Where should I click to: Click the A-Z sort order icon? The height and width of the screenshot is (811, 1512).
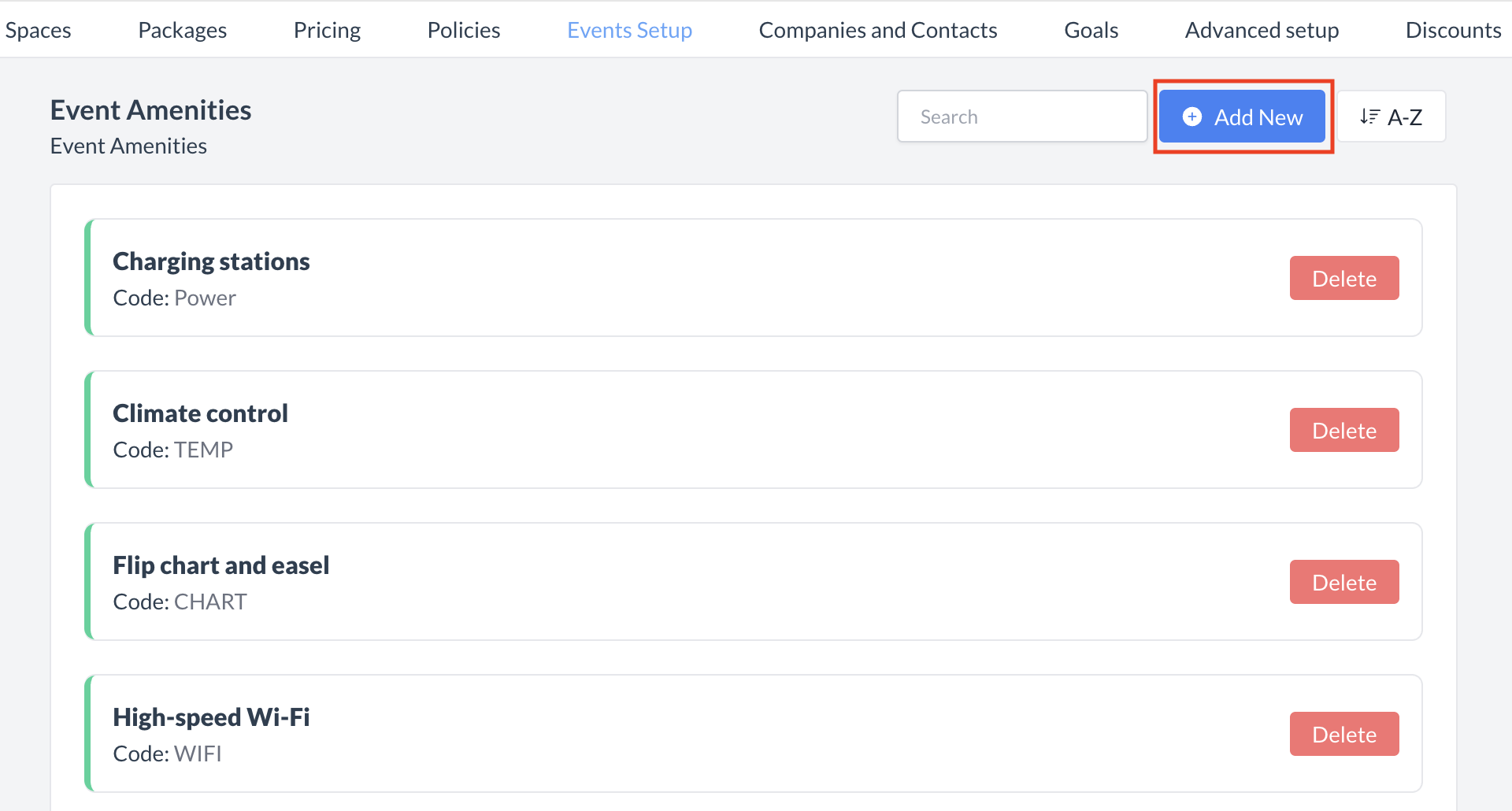pyautogui.click(x=1369, y=117)
